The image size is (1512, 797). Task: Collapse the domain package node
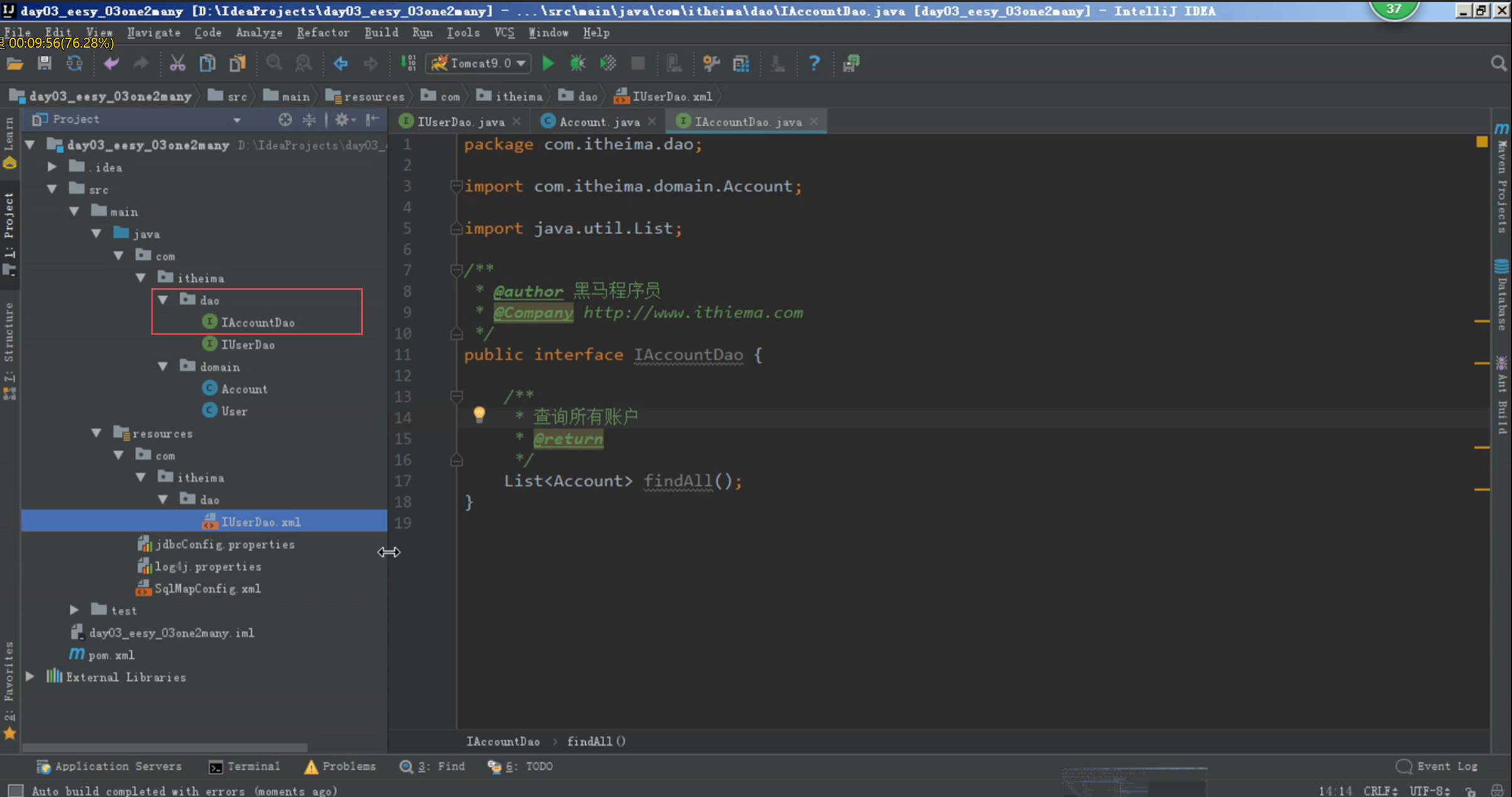pos(163,366)
